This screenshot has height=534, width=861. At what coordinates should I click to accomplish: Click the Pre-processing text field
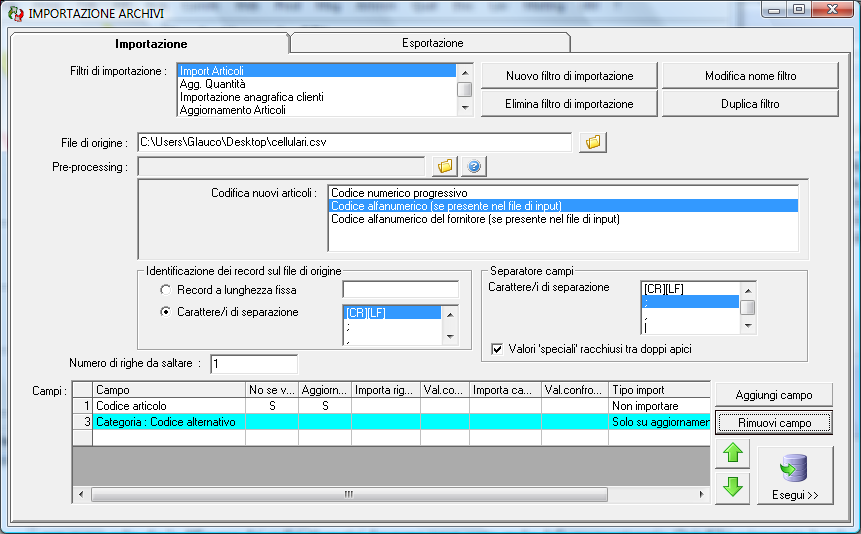coord(281,166)
